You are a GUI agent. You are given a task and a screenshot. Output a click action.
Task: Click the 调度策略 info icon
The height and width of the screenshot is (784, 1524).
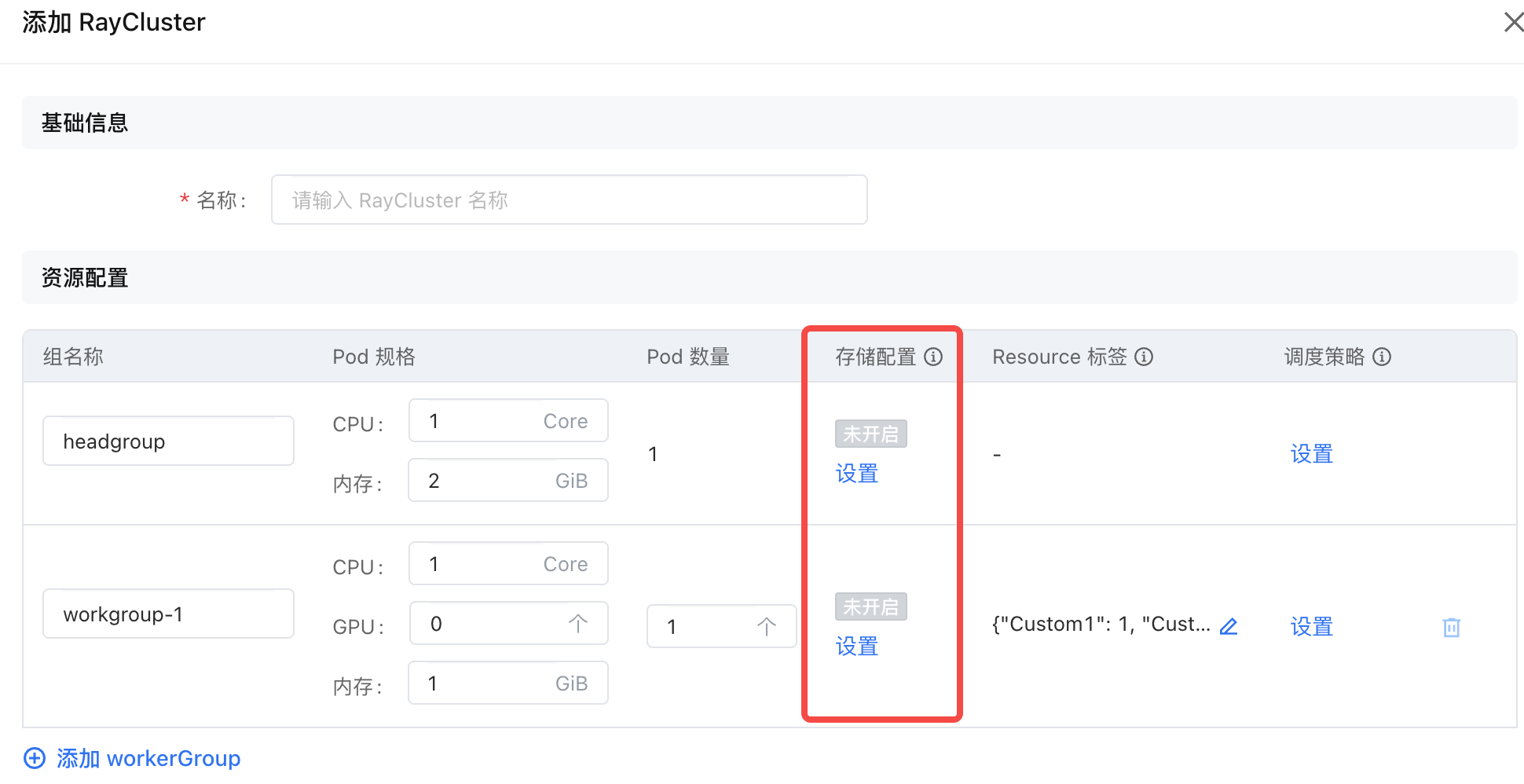click(1382, 357)
